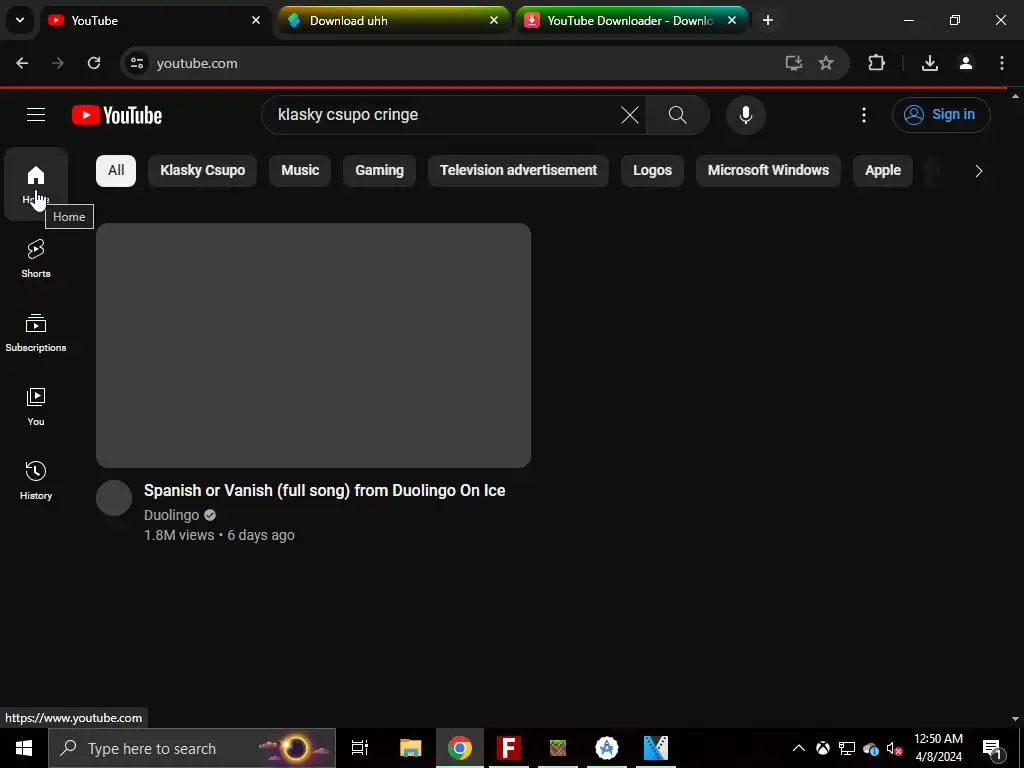
Task: Open a new browser tab
Action: tap(768, 20)
